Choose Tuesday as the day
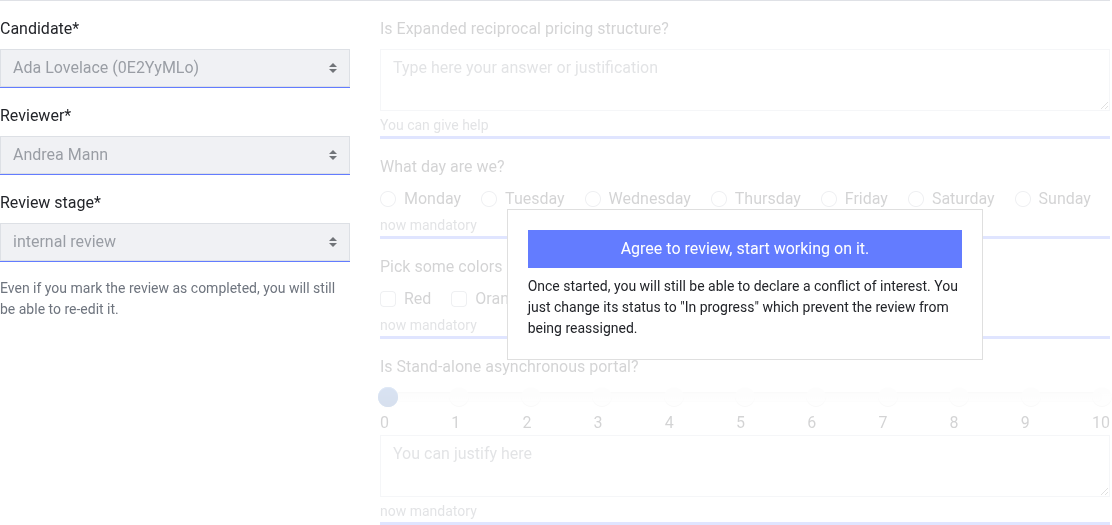 [x=489, y=199]
